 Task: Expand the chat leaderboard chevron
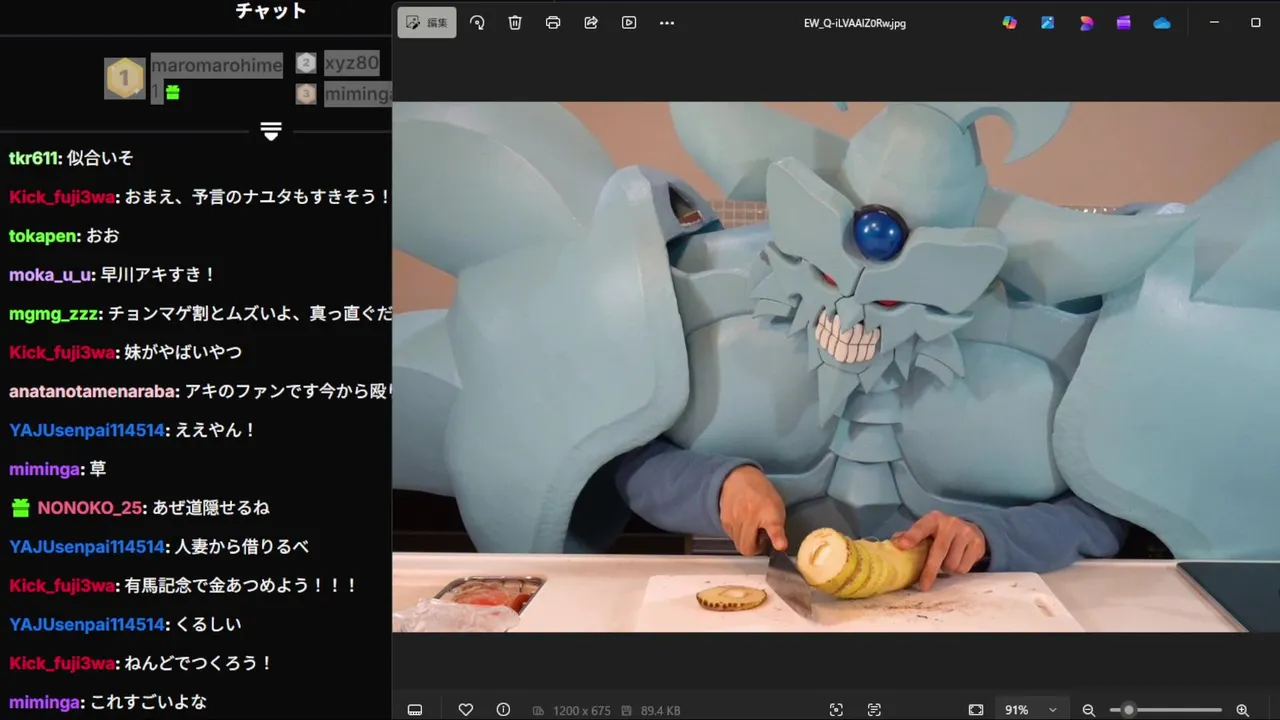click(x=271, y=131)
